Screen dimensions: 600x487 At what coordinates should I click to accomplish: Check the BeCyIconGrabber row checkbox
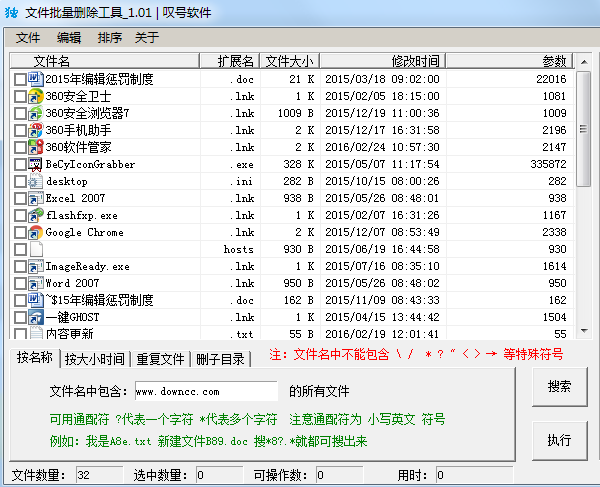point(20,165)
